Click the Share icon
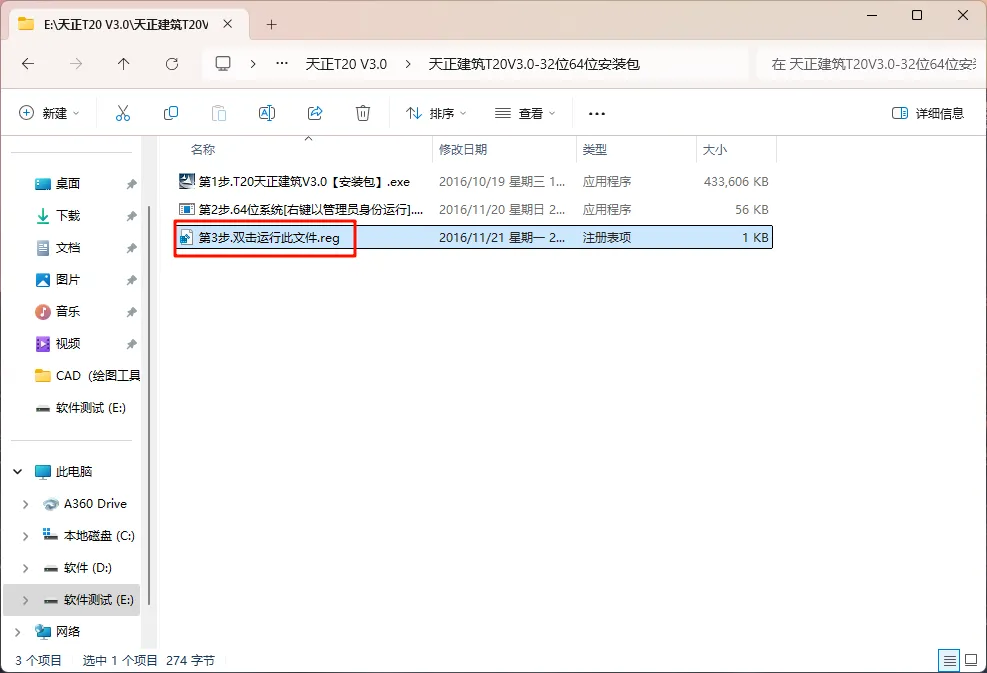987x673 pixels. pos(315,113)
